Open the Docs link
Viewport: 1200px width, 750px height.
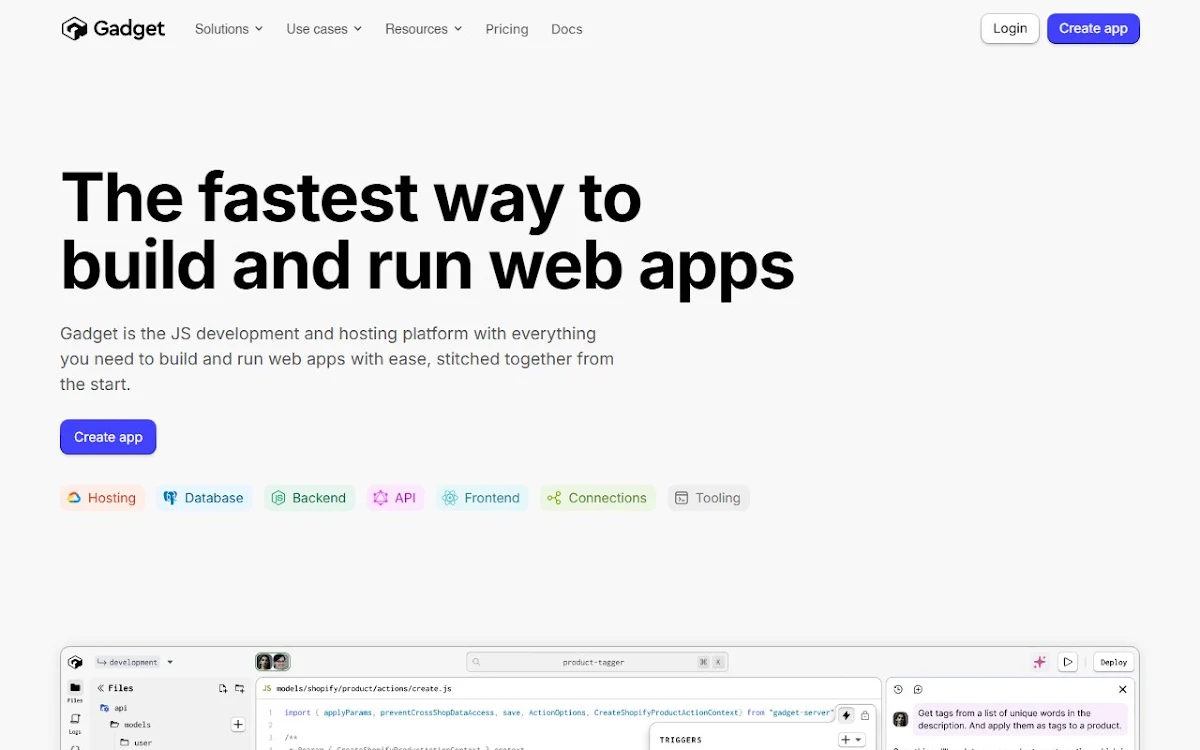click(x=567, y=29)
